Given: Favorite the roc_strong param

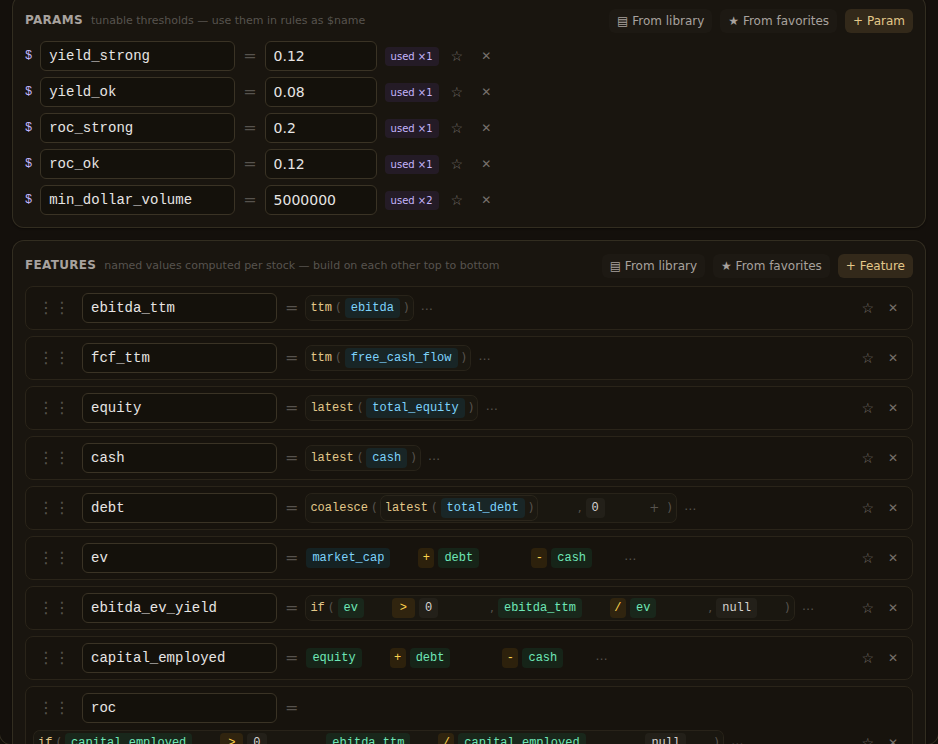Looking at the screenshot, I should click(x=457, y=128).
